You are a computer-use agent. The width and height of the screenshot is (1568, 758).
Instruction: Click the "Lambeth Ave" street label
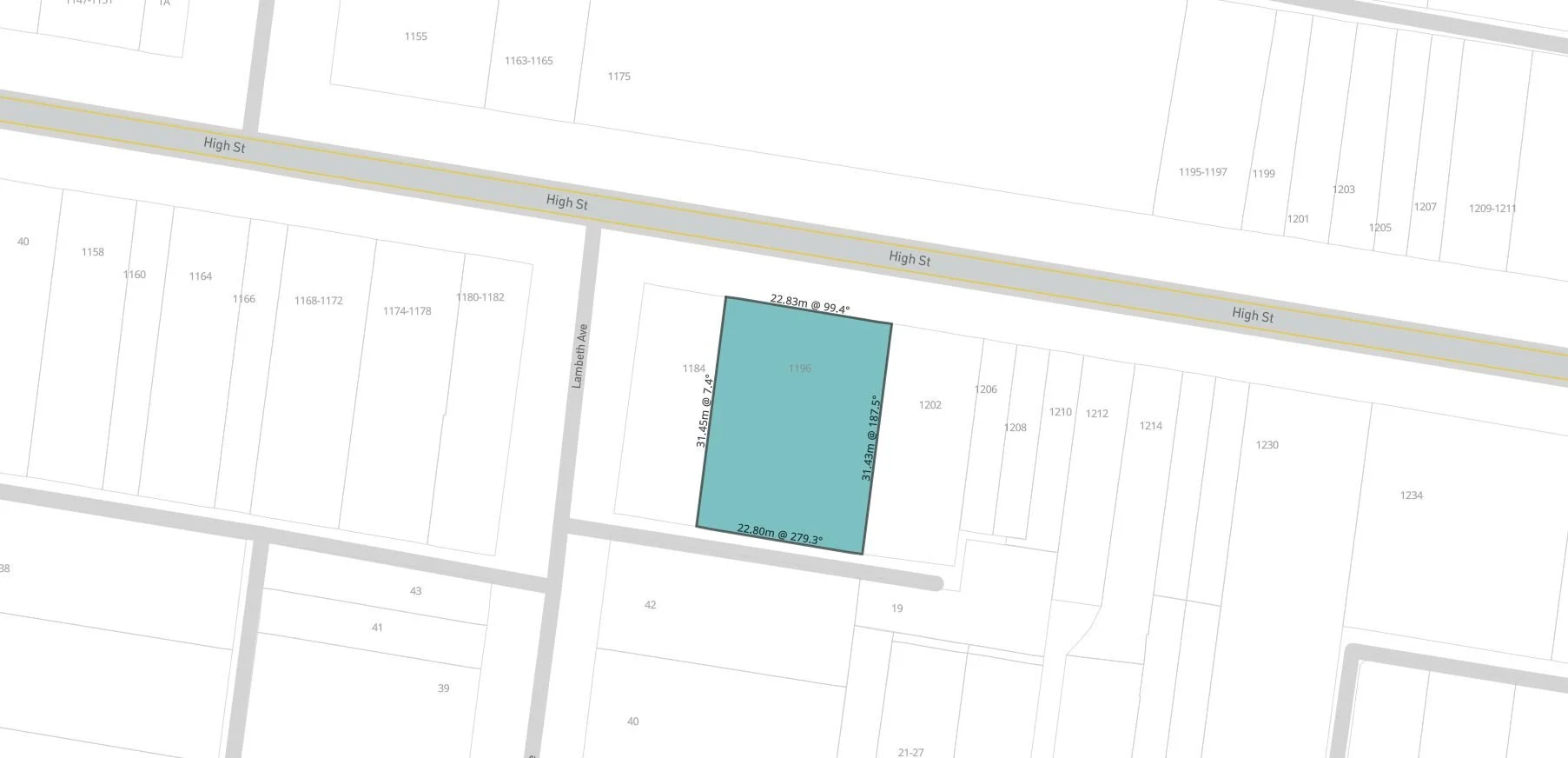(579, 356)
